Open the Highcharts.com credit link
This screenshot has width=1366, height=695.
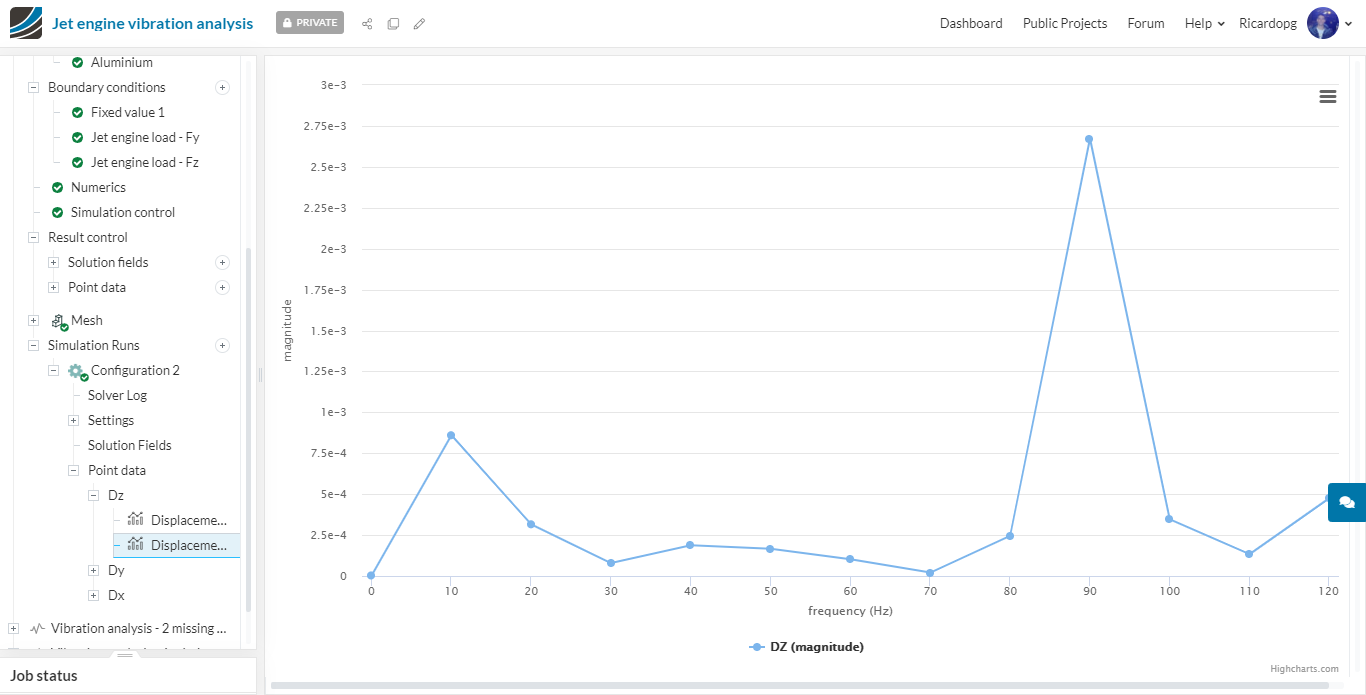point(1304,669)
